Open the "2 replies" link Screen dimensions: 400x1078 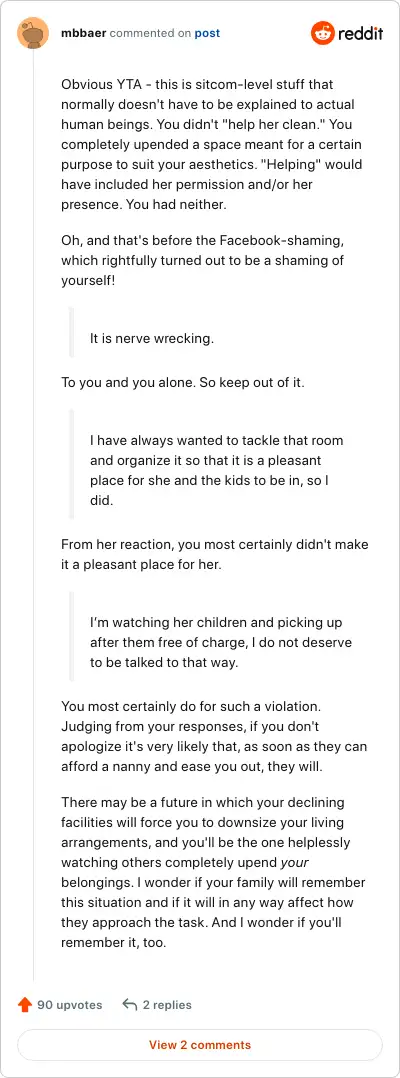pos(167,1004)
